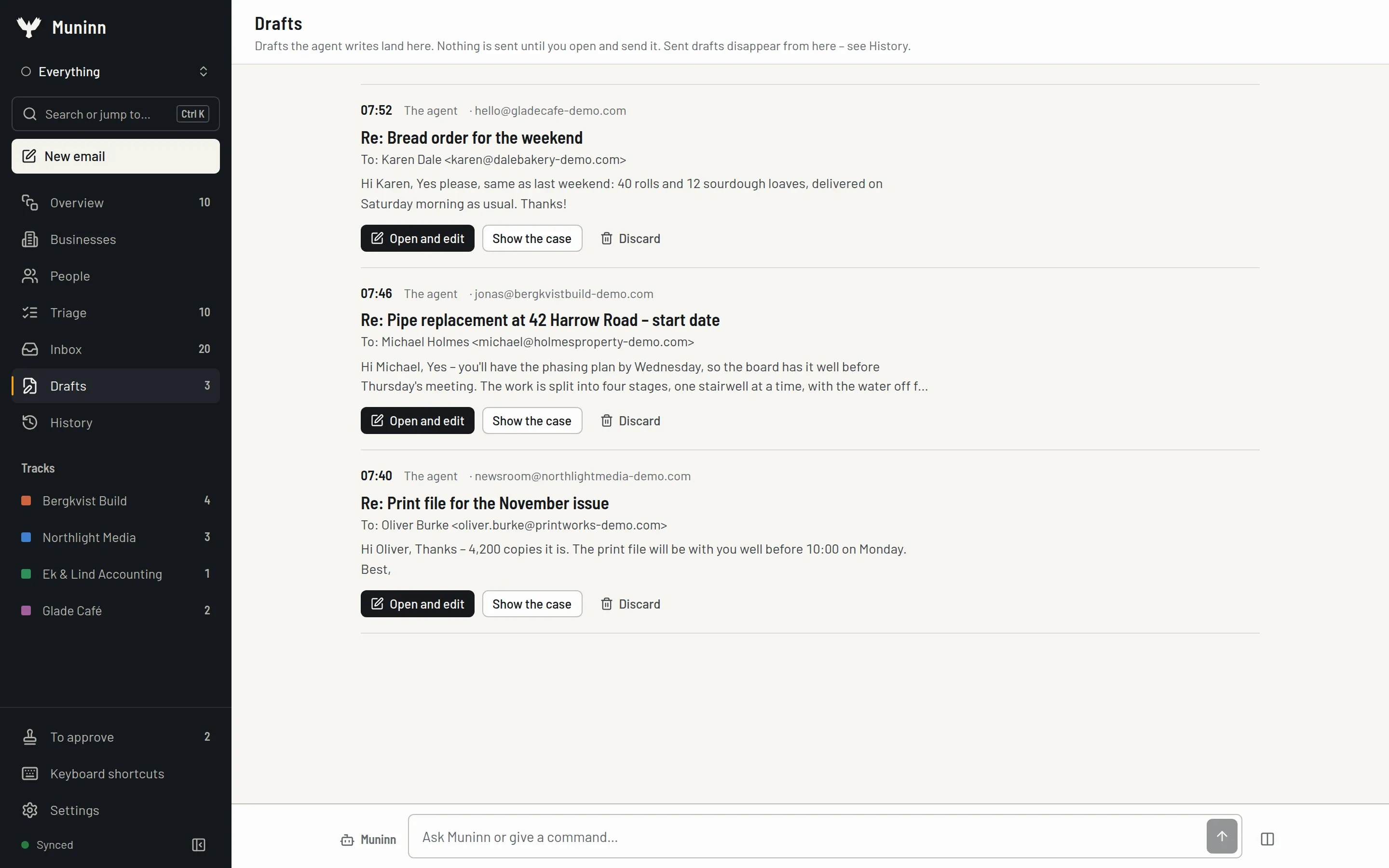Screen dimensions: 1389x868
Task: Send the command with arrow button
Action: (1222, 837)
